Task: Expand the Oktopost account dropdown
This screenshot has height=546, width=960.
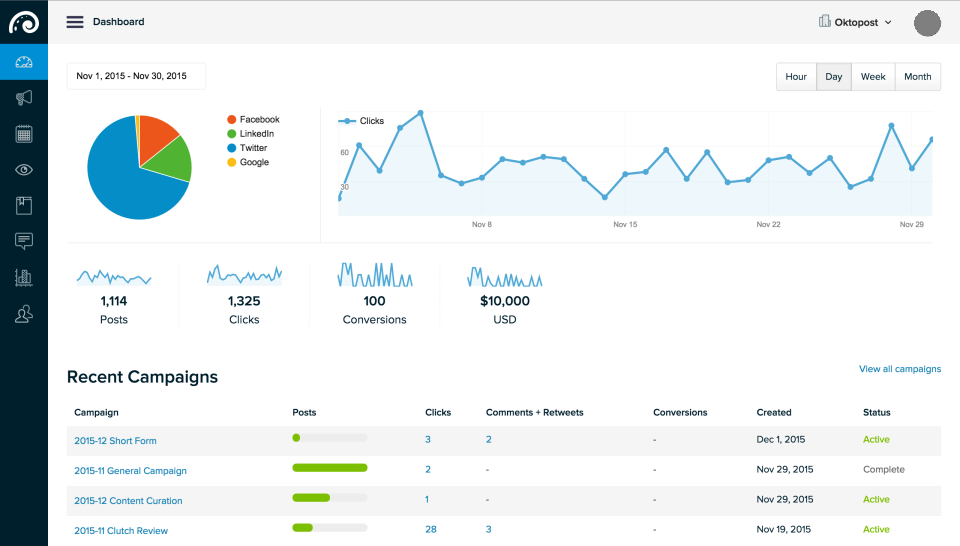Action: tap(855, 22)
